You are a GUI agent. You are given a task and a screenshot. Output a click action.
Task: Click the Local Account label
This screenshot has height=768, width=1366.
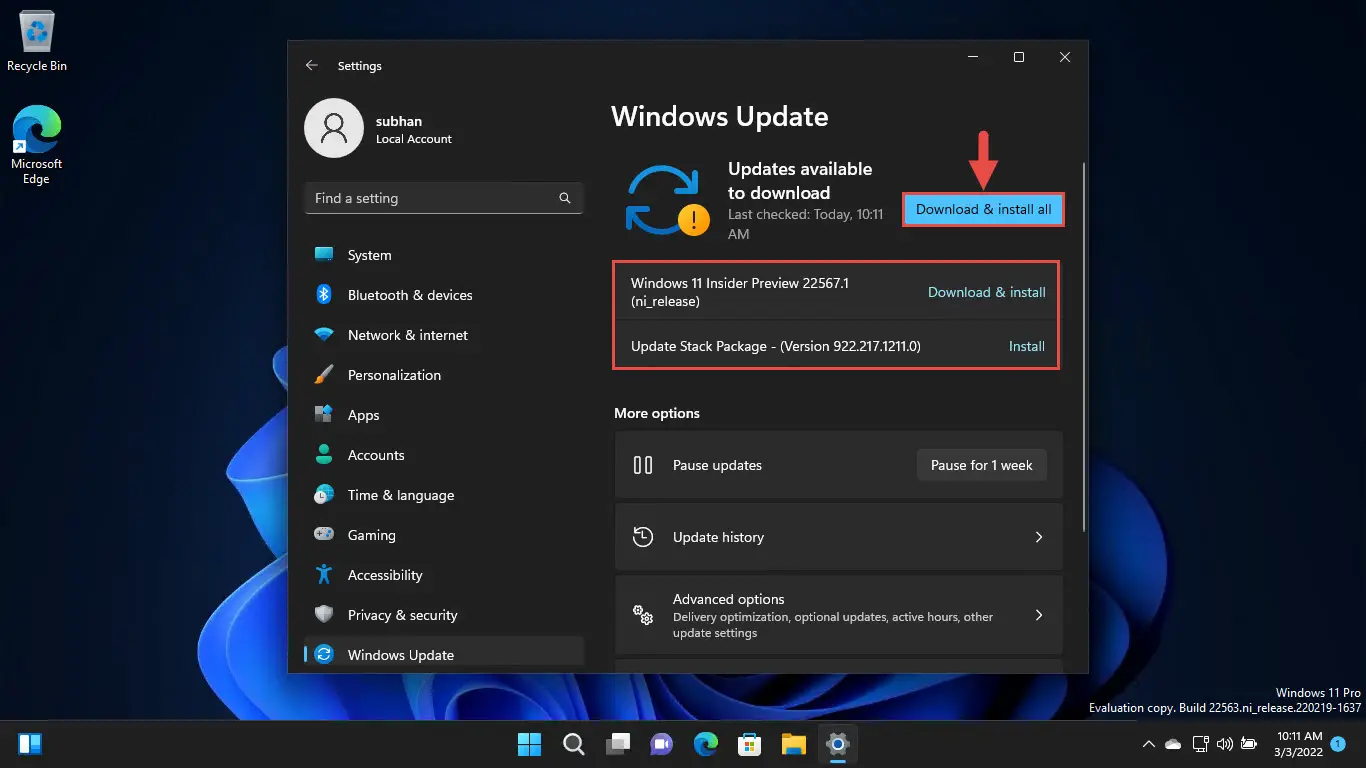coord(414,139)
